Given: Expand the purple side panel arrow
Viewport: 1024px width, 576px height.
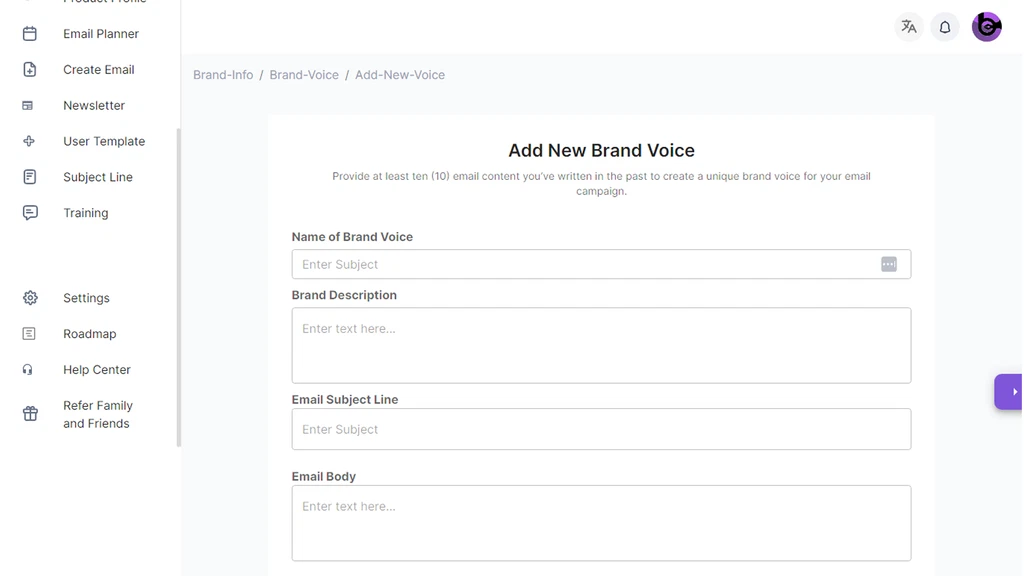Looking at the screenshot, I should click(1011, 392).
